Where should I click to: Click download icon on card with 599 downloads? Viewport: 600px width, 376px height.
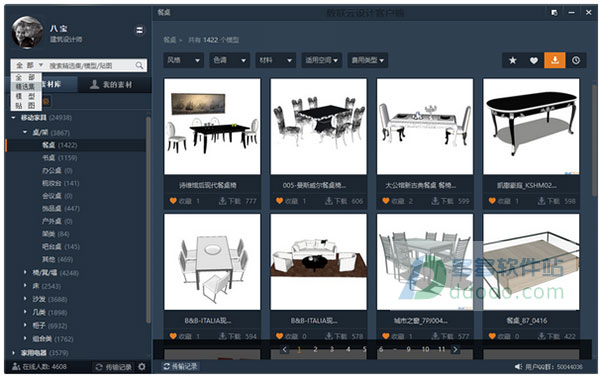(435, 201)
